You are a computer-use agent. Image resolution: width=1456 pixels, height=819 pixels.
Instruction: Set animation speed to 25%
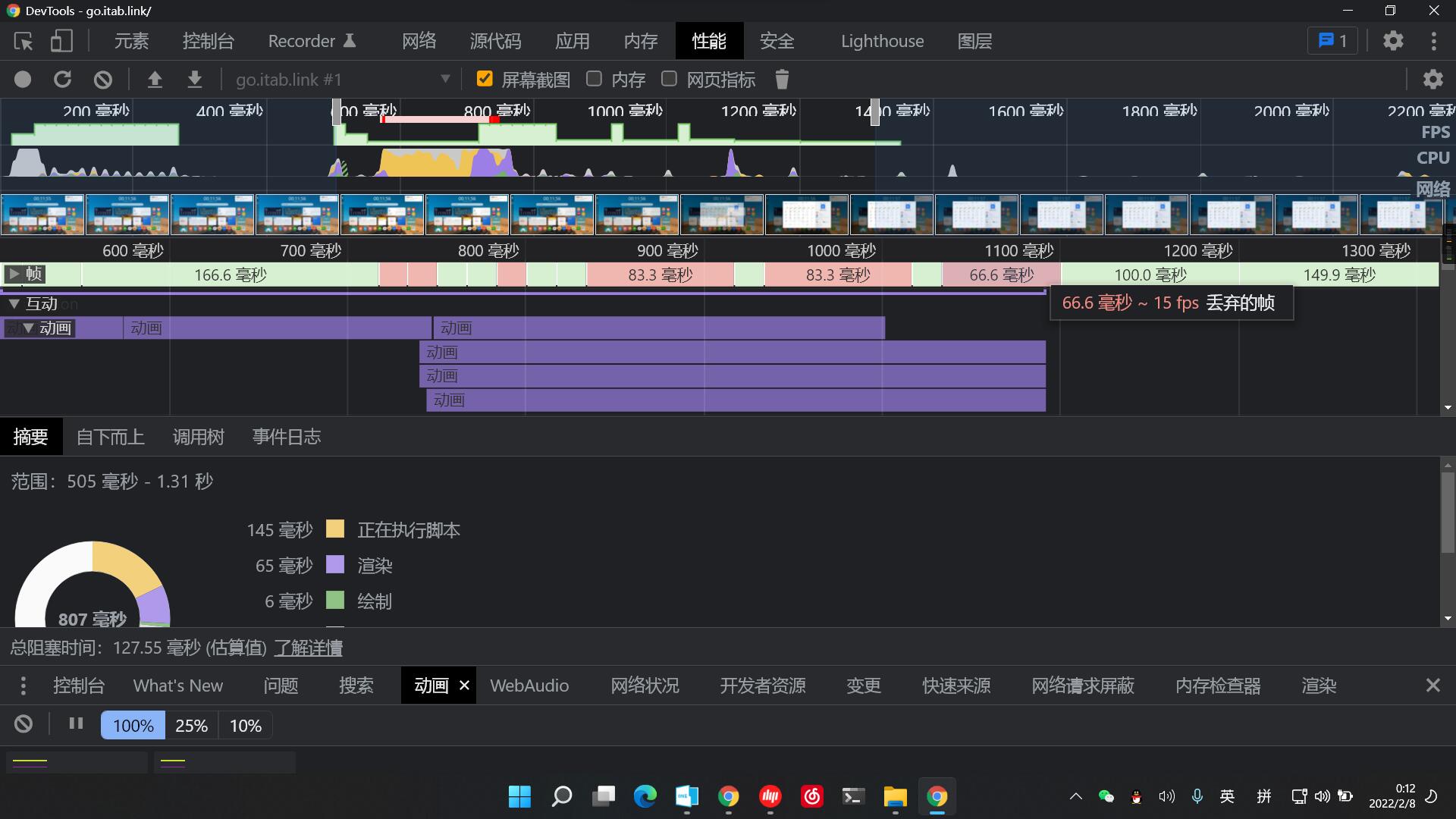coord(191,726)
